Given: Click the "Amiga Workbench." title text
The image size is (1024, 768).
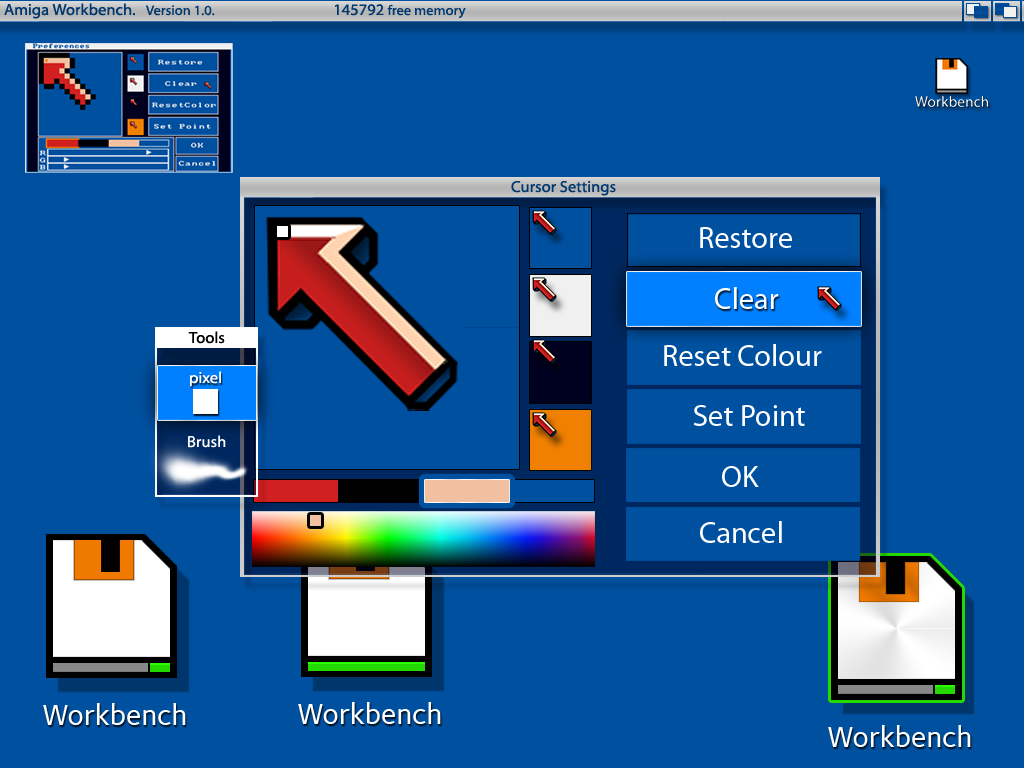Looking at the screenshot, I should pos(70,10).
